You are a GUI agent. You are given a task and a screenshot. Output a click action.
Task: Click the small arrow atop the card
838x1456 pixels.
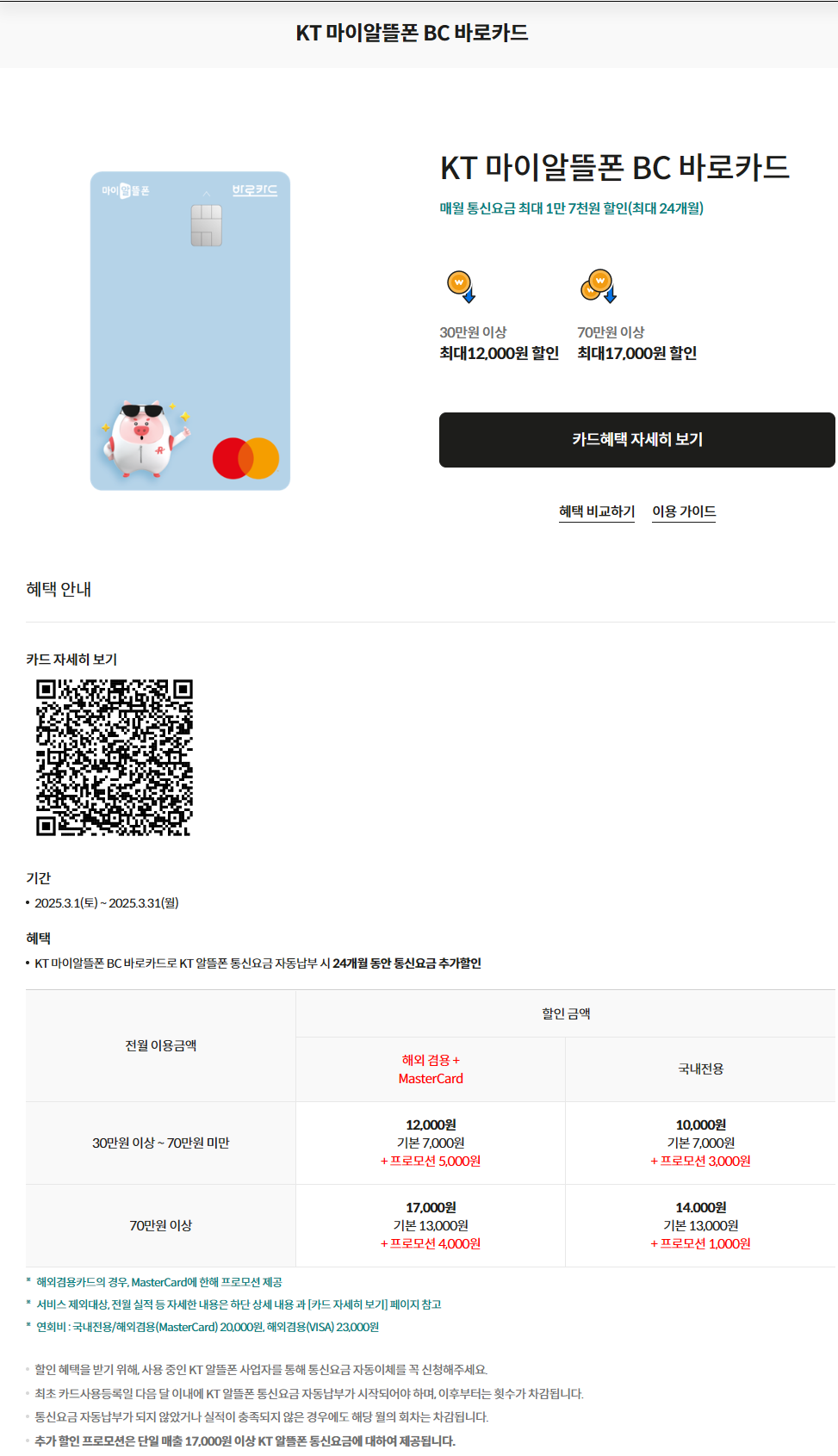[x=207, y=194]
